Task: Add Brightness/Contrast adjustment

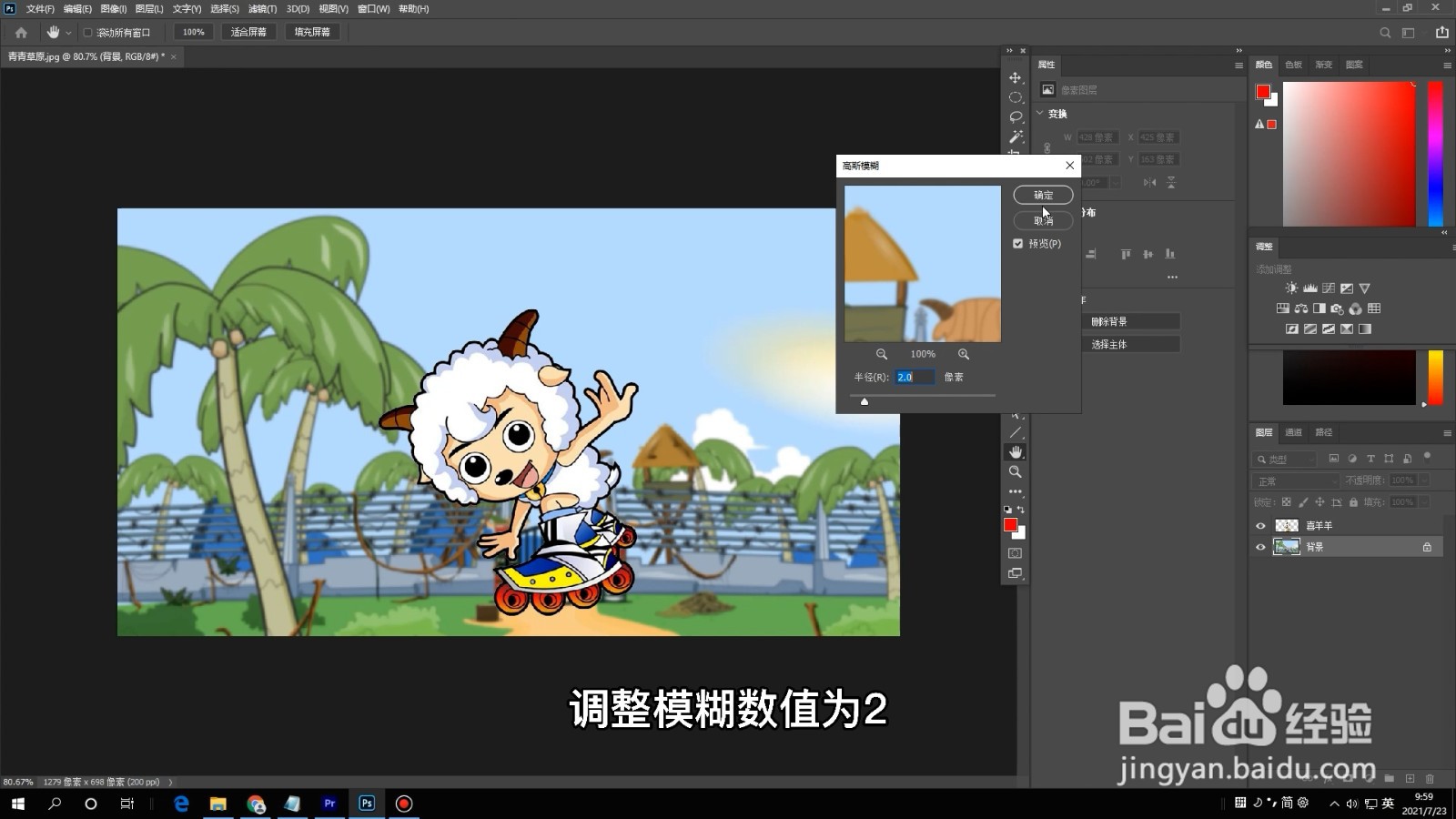Action: click(x=1292, y=288)
